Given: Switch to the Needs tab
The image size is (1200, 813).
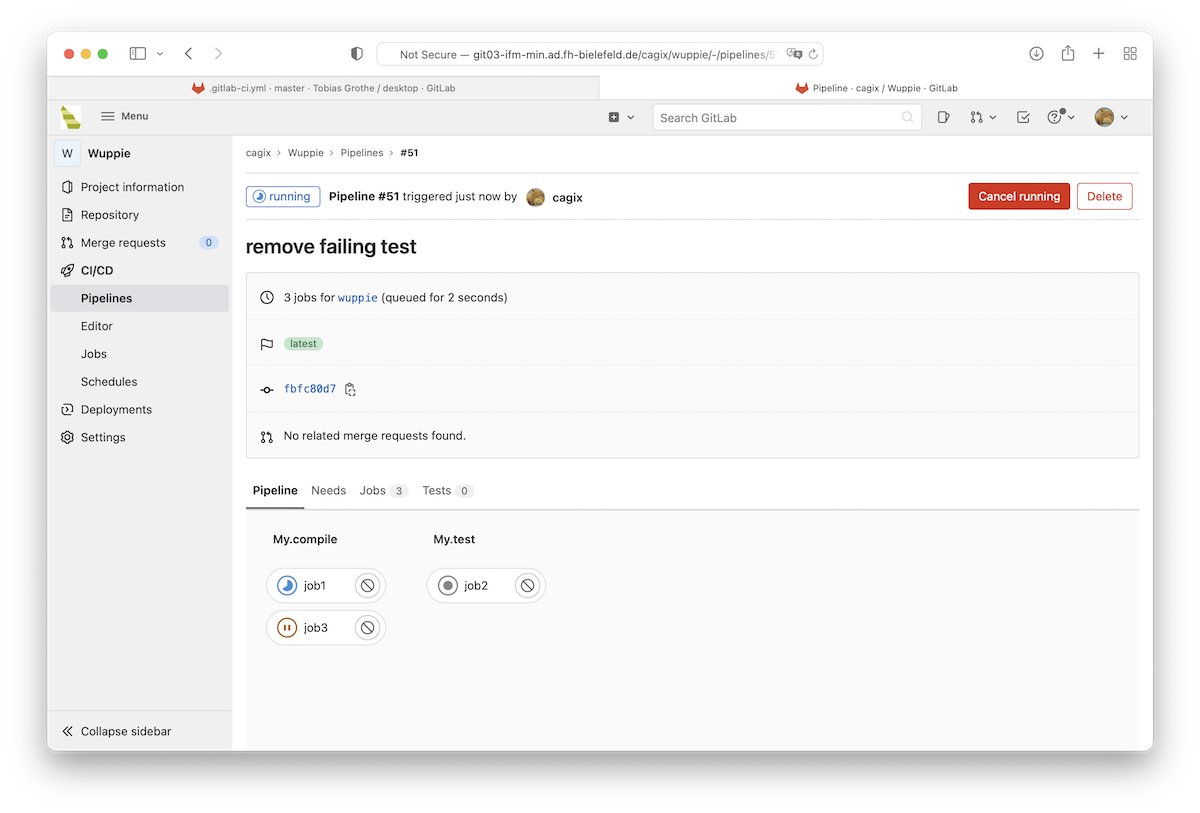Looking at the screenshot, I should (328, 491).
